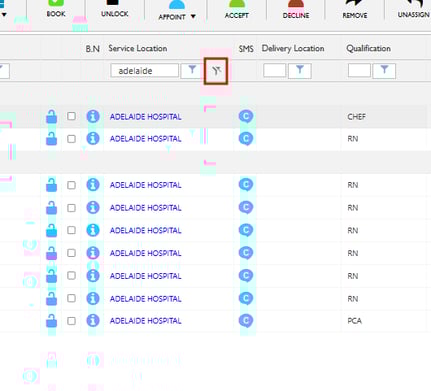Click the REMOVE toolbar button
This screenshot has width=431, height=391.
coord(355,9)
